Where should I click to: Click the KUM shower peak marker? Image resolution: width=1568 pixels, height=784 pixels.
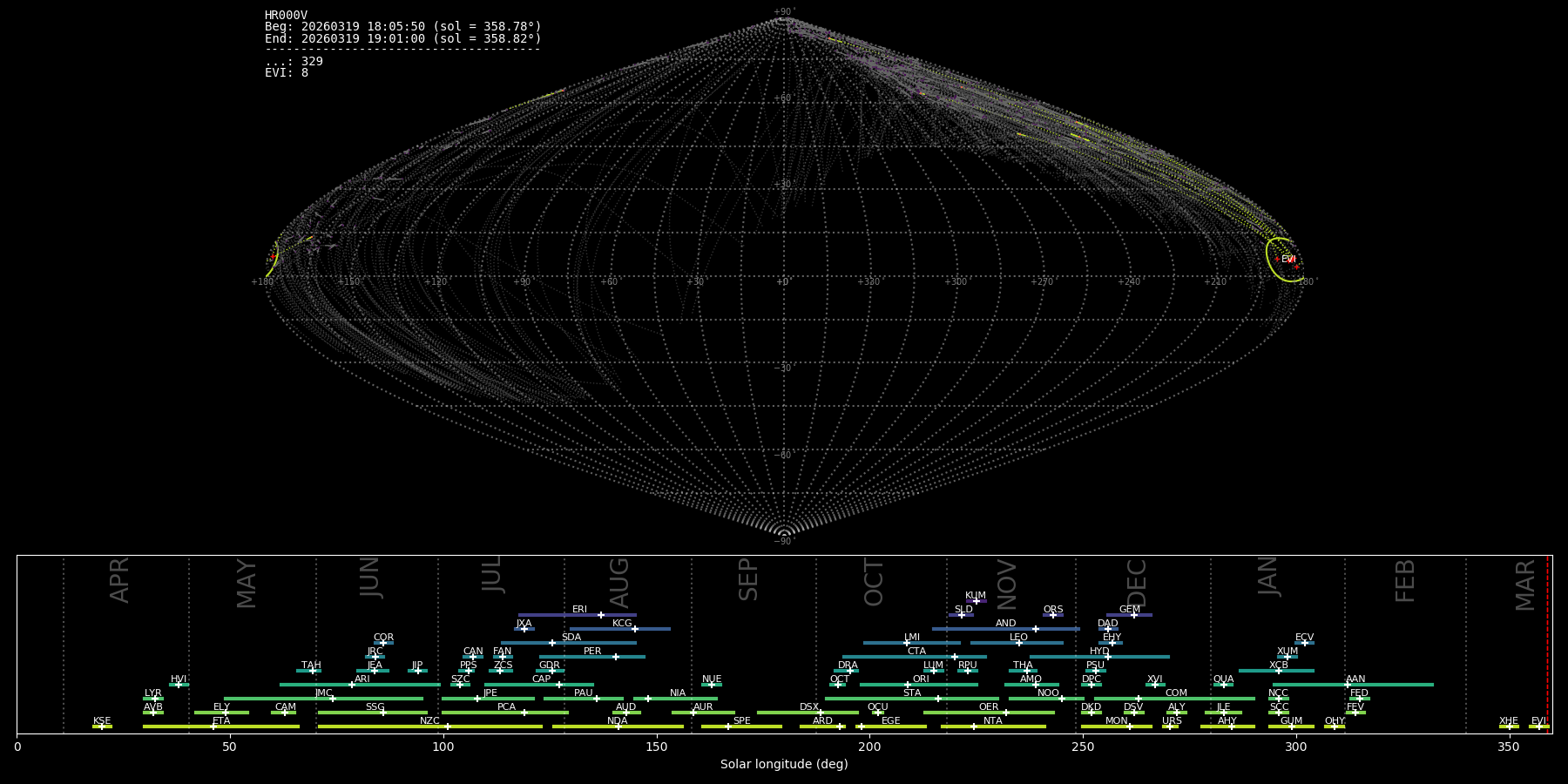(x=976, y=601)
